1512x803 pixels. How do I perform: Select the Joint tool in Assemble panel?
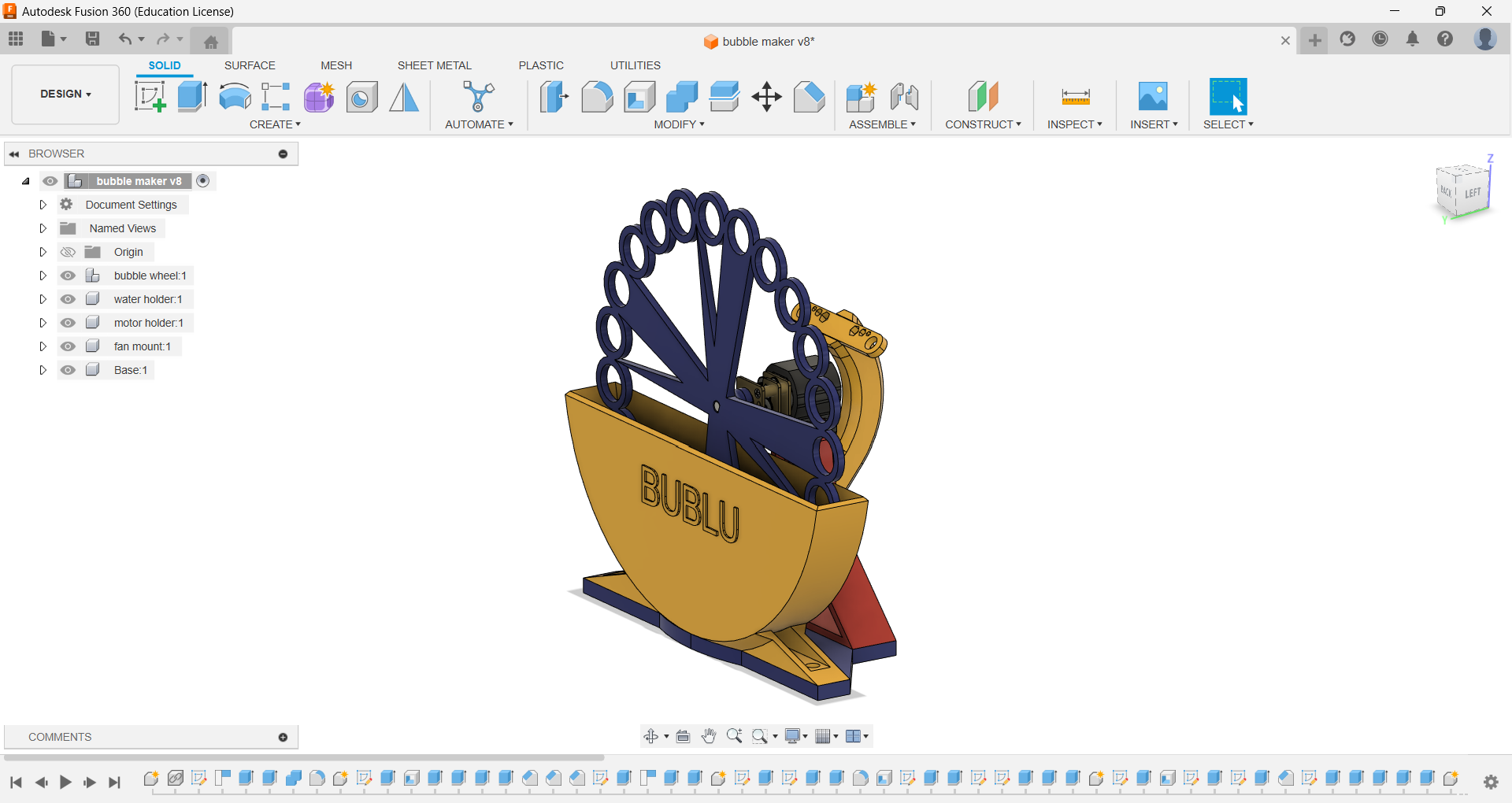tap(904, 96)
